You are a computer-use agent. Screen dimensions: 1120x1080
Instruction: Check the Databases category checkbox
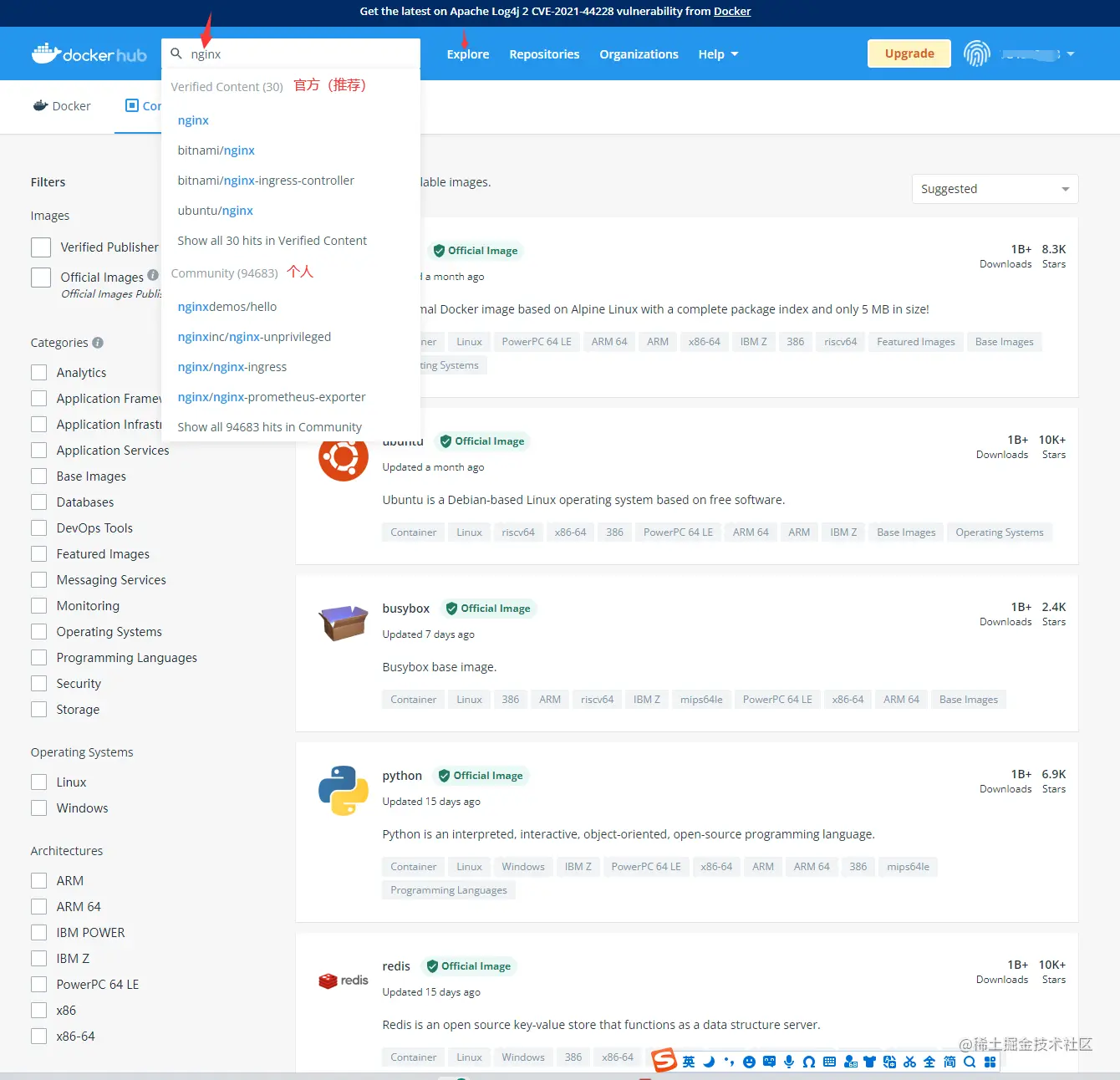click(38, 502)
